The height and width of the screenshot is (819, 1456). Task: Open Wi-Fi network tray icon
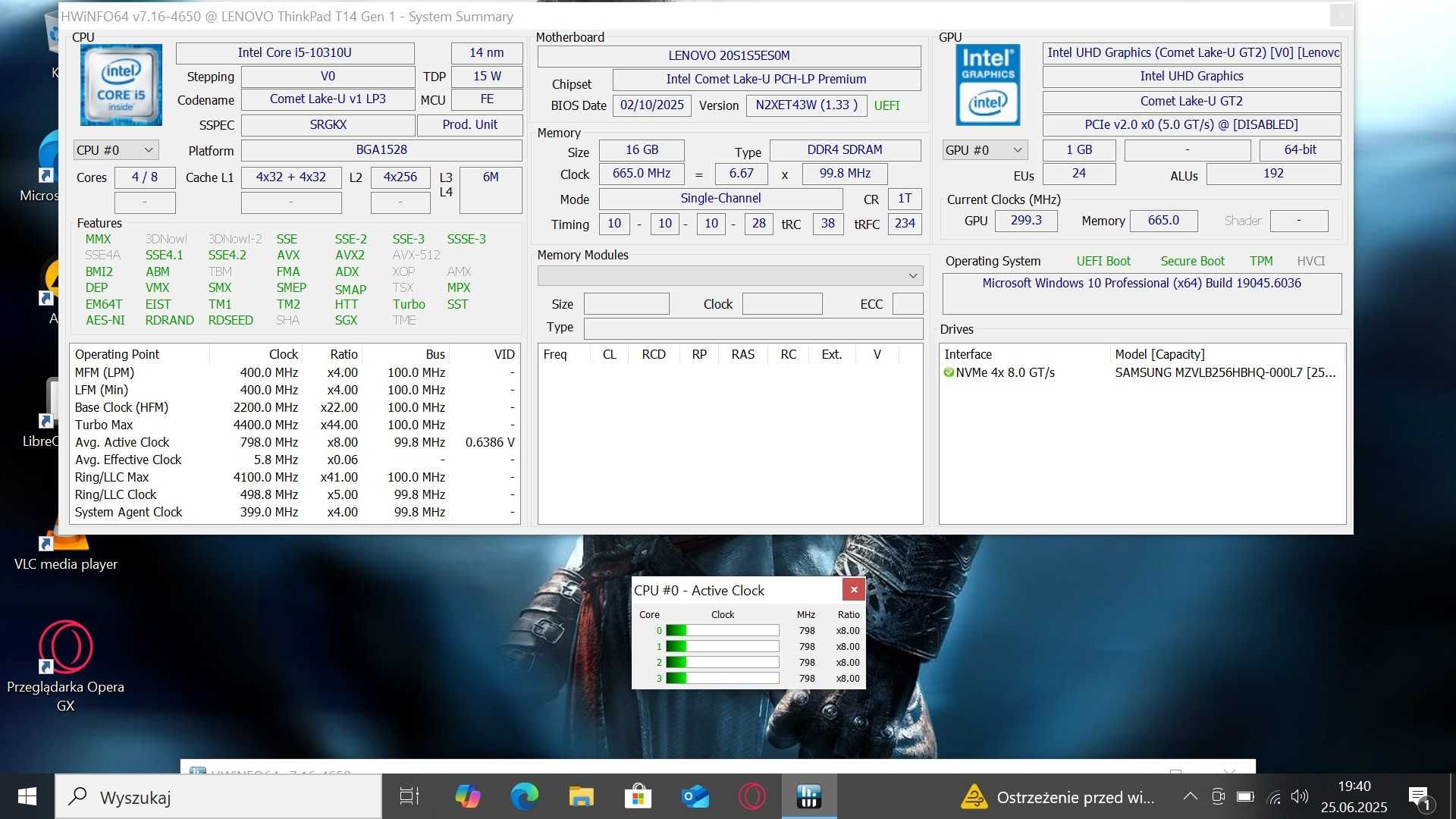click(1274, 797)
